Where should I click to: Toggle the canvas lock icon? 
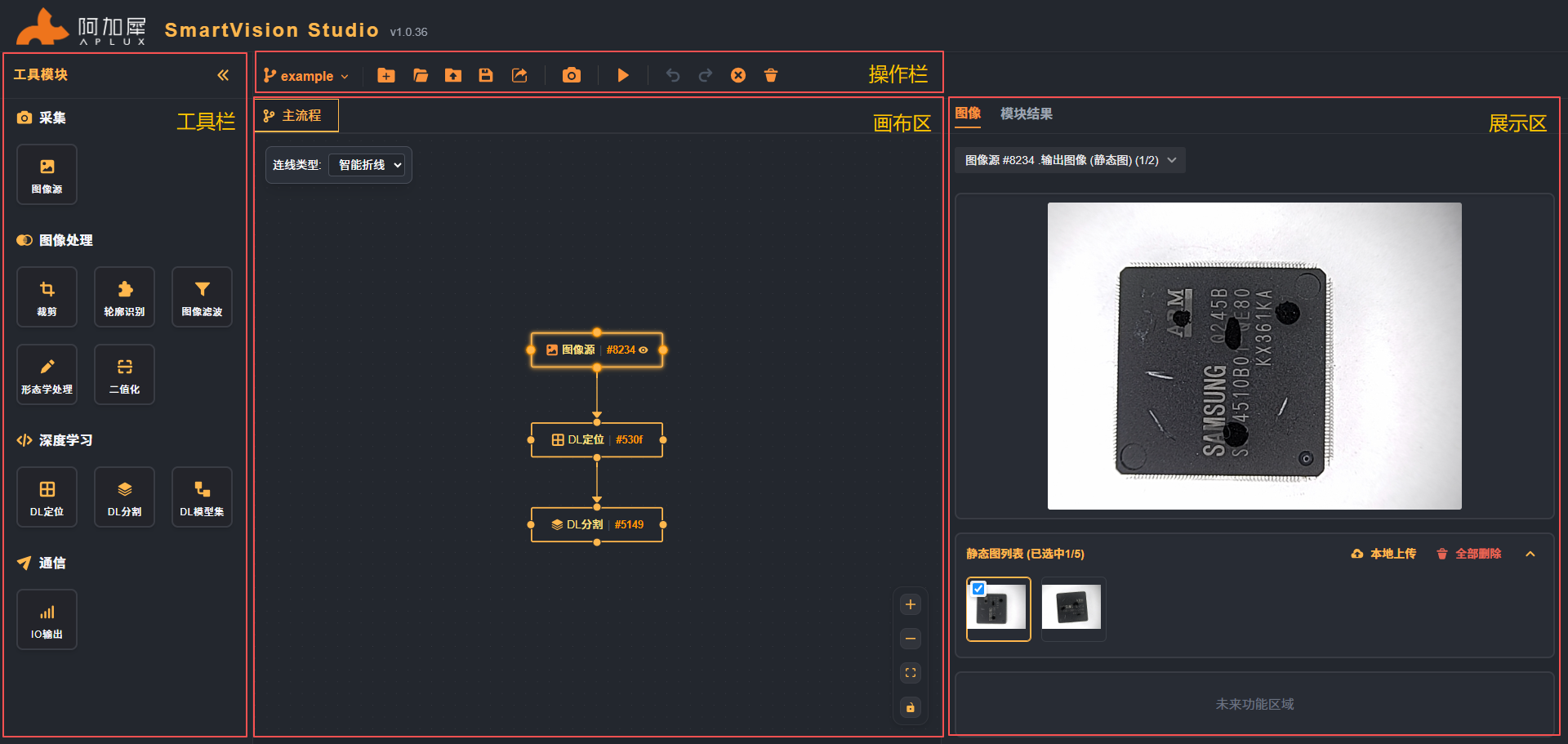point(910,707)
